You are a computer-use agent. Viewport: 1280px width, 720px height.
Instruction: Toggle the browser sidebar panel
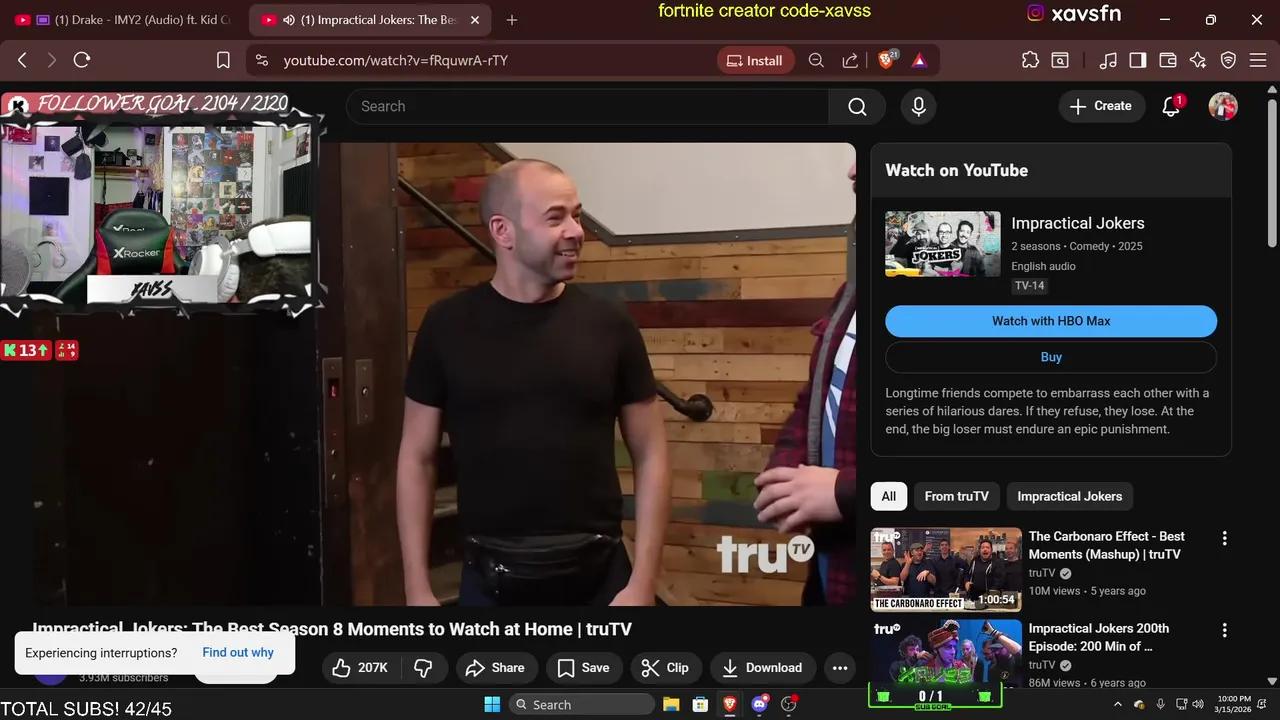coord(1138,60)
